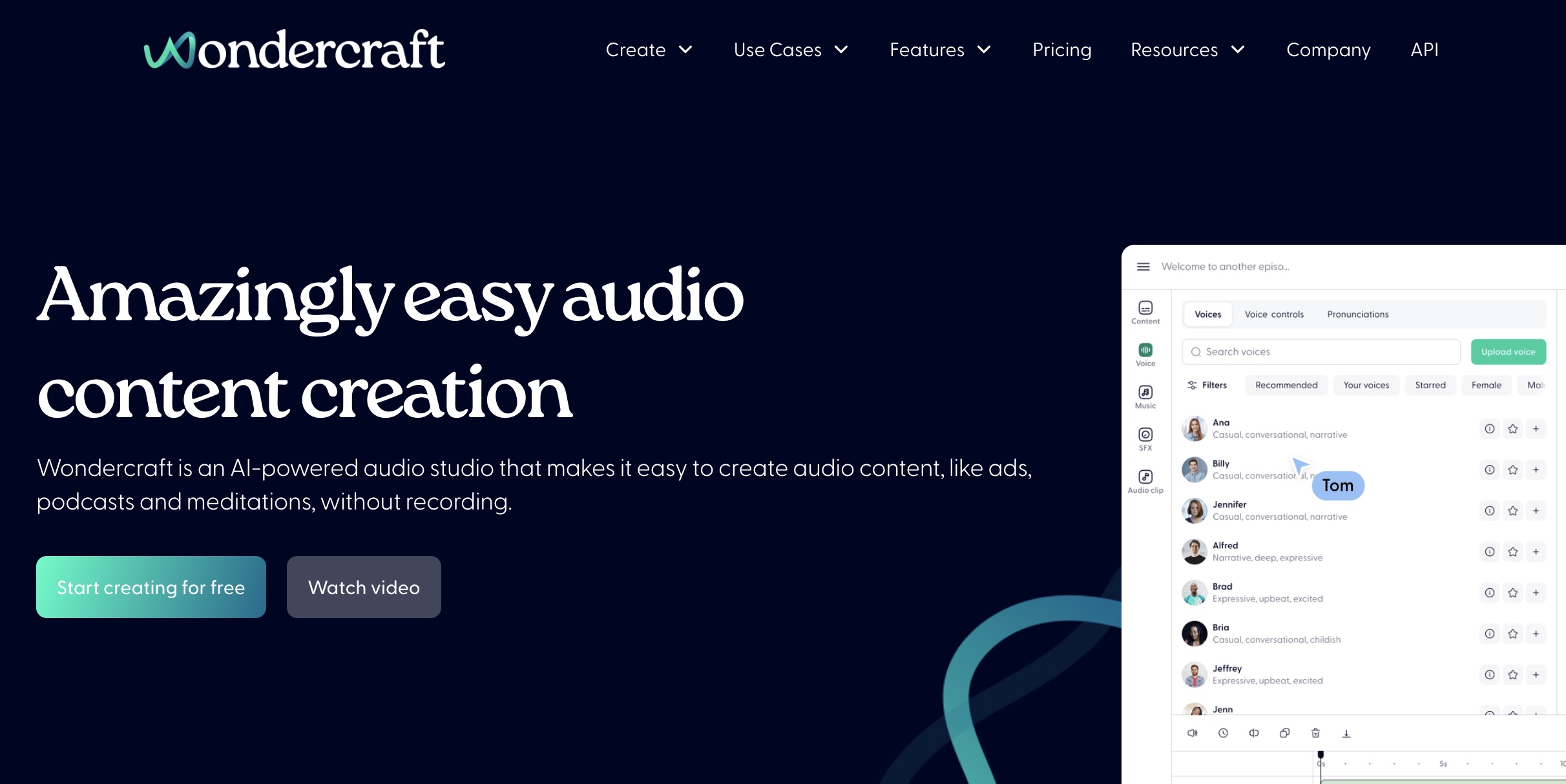Expand the Use Cases dropdown
This screenshot has height=784, width=1566.
790,50
